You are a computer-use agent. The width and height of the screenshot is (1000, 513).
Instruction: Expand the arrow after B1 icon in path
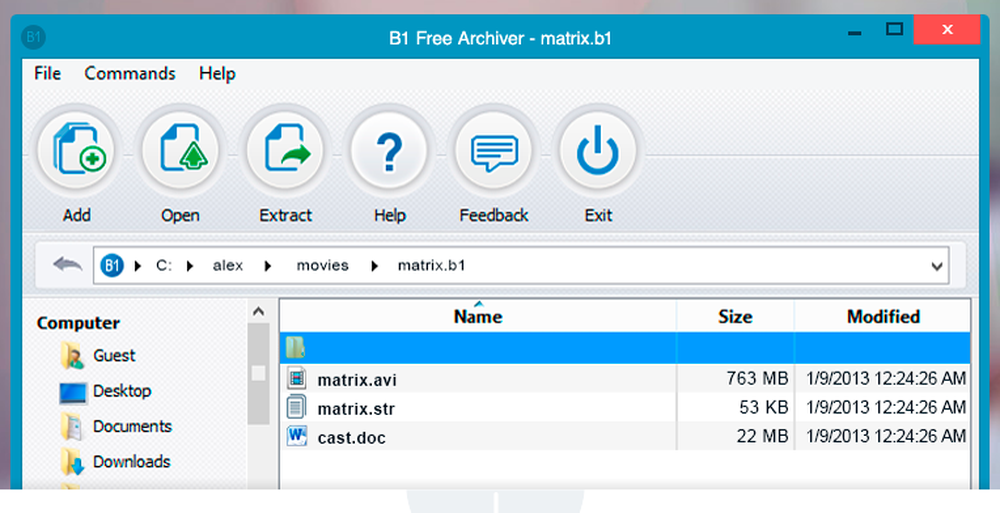pos(138,265)
